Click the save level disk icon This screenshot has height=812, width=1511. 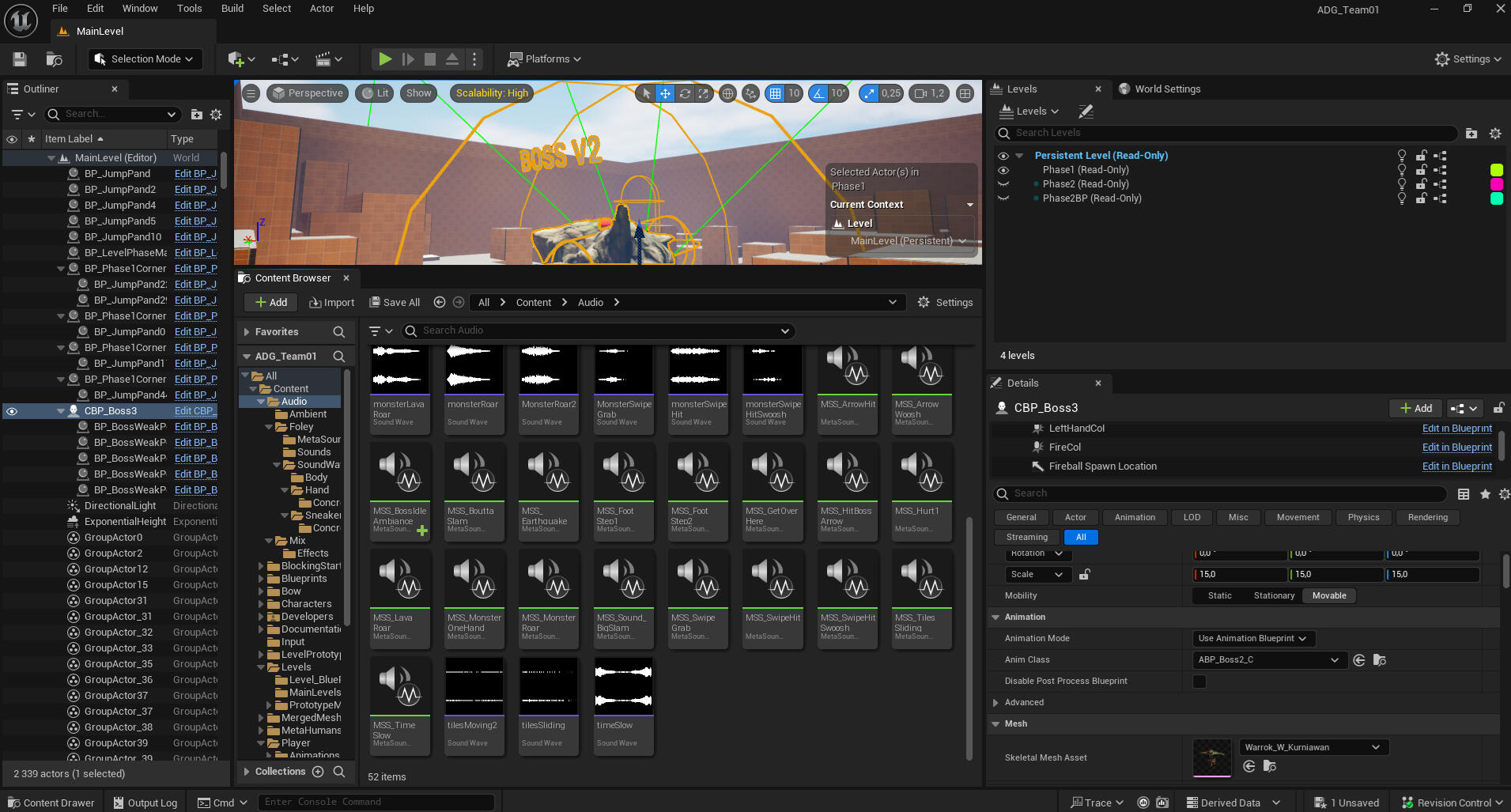click(20, 59)
